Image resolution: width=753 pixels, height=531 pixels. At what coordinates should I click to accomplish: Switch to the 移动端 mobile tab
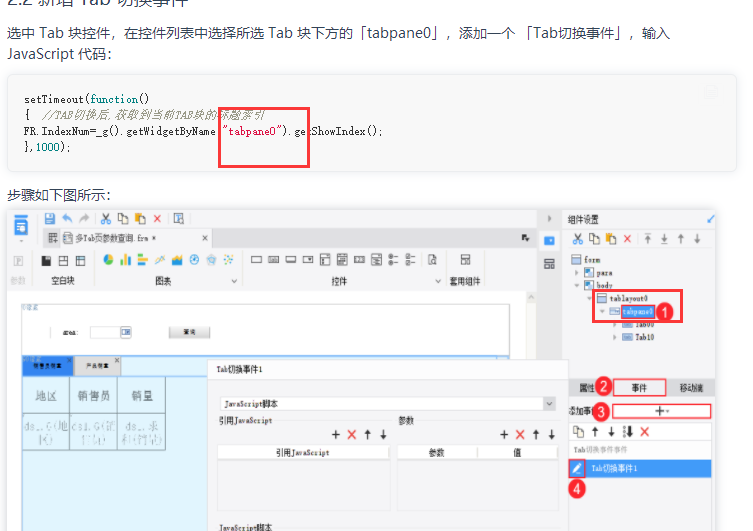tap(691, 387)
